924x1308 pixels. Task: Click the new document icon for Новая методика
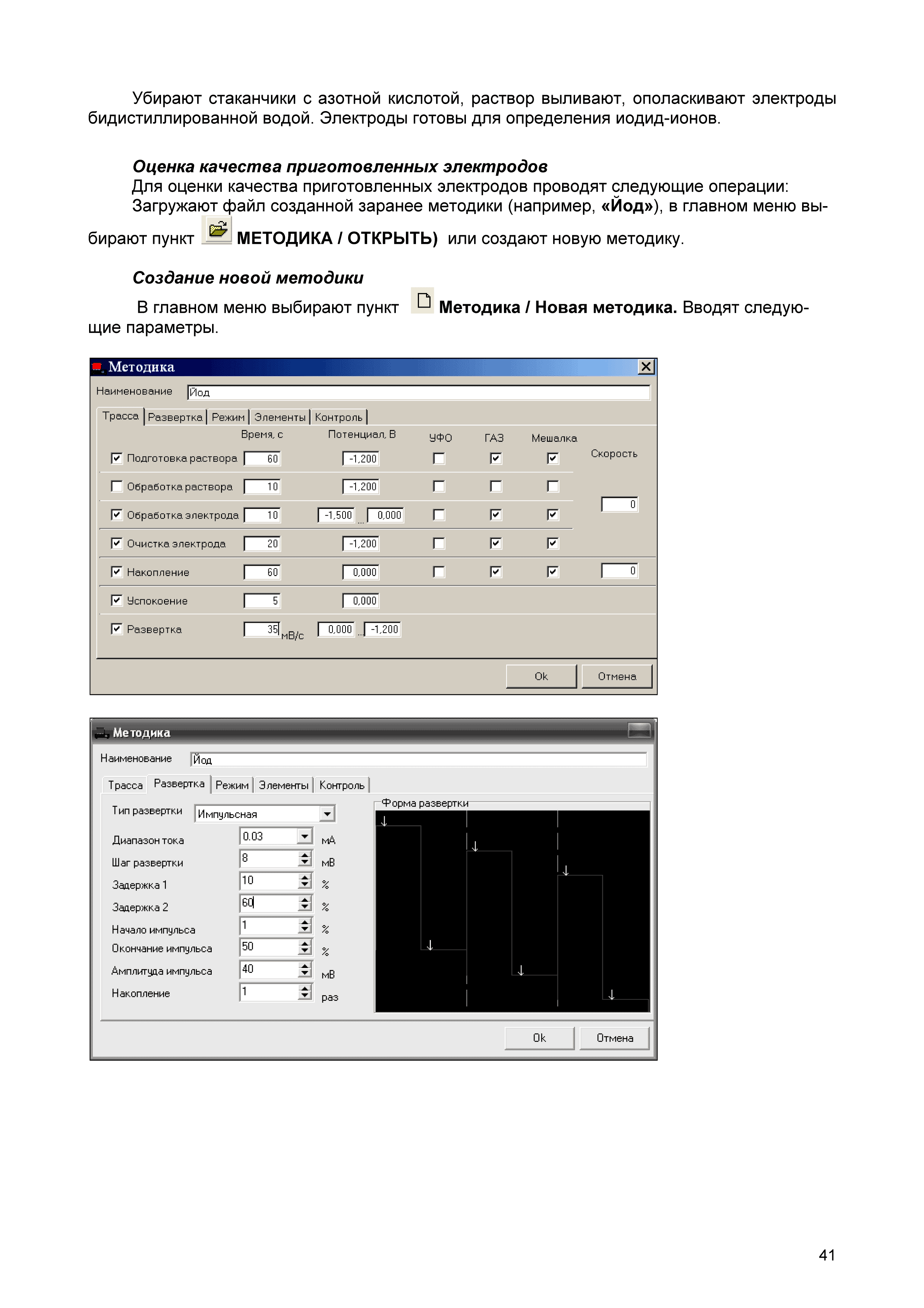pos(423,300)
